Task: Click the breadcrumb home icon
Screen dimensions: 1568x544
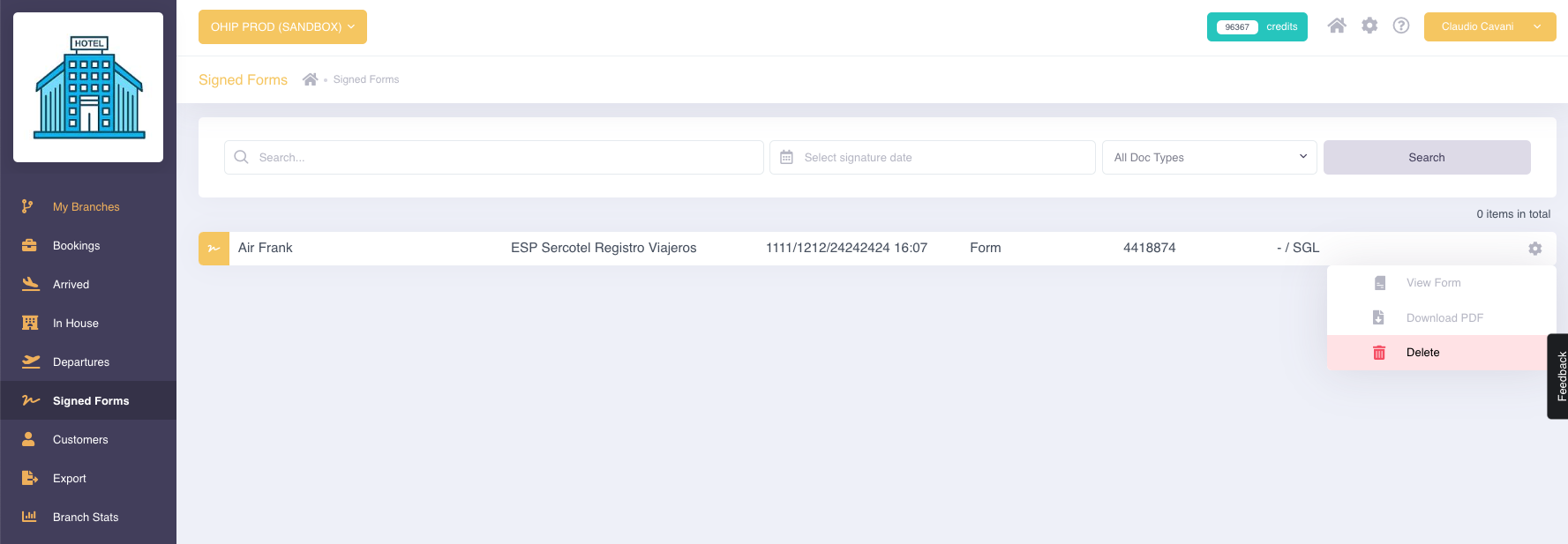Action: (310, 79)
